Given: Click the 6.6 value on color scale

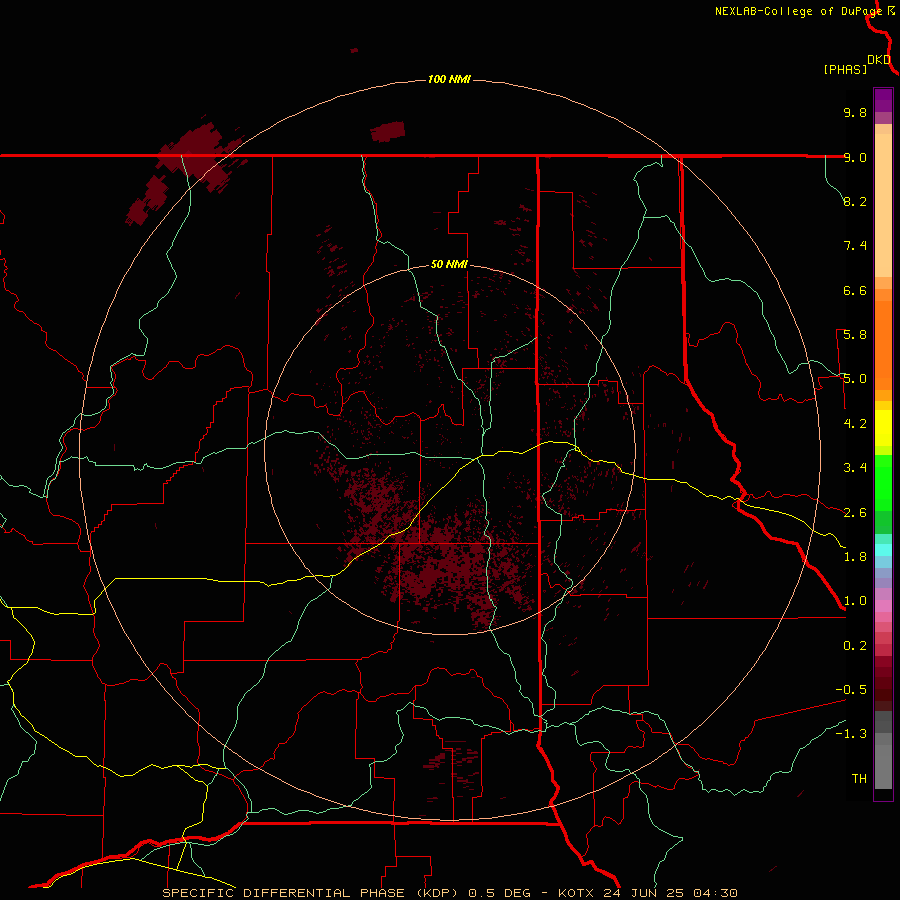Looking at the screenshot, I should click(x=855, y=290).
